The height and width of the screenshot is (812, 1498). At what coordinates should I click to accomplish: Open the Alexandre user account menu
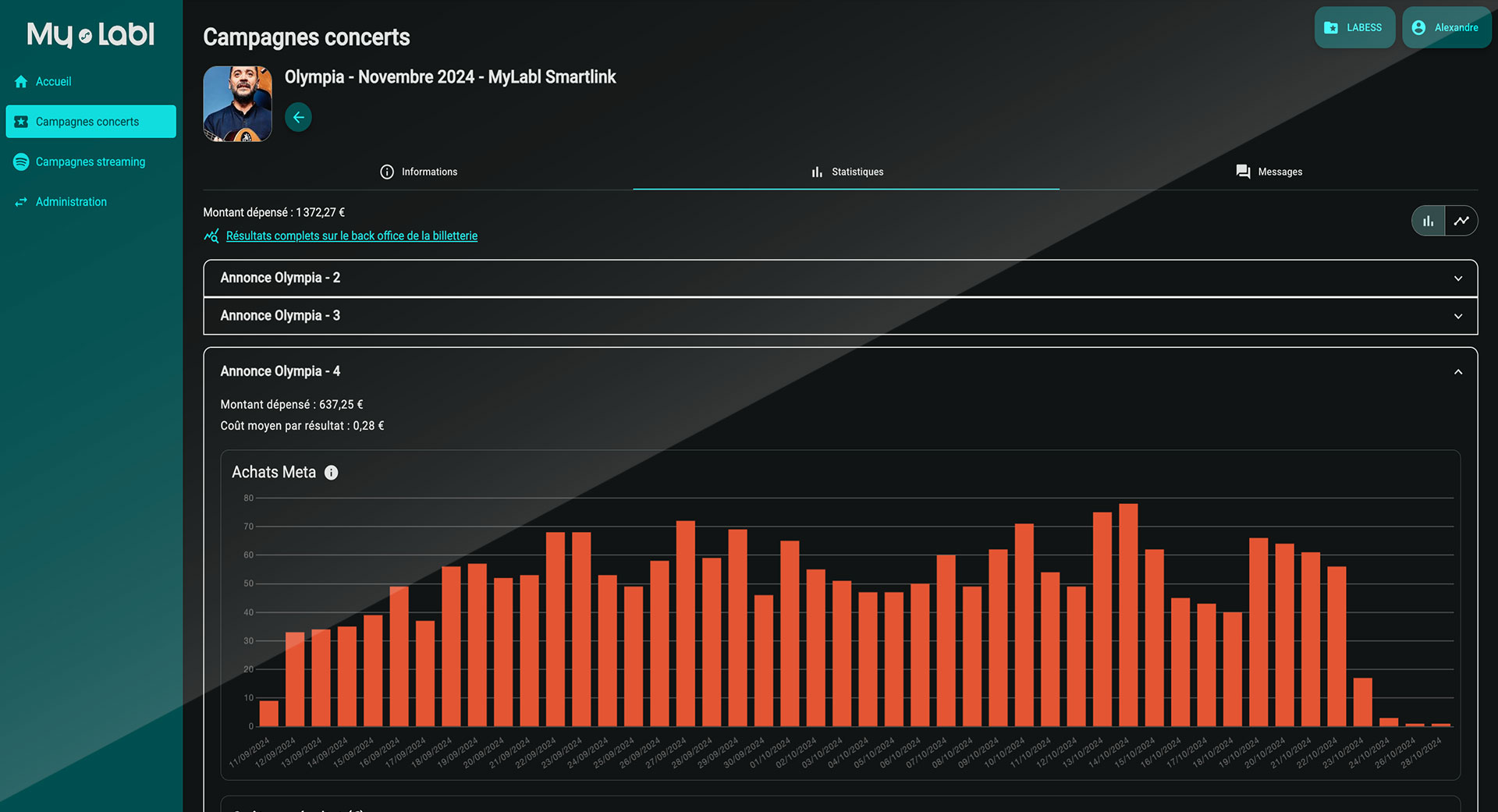(x=1446, y=28)
